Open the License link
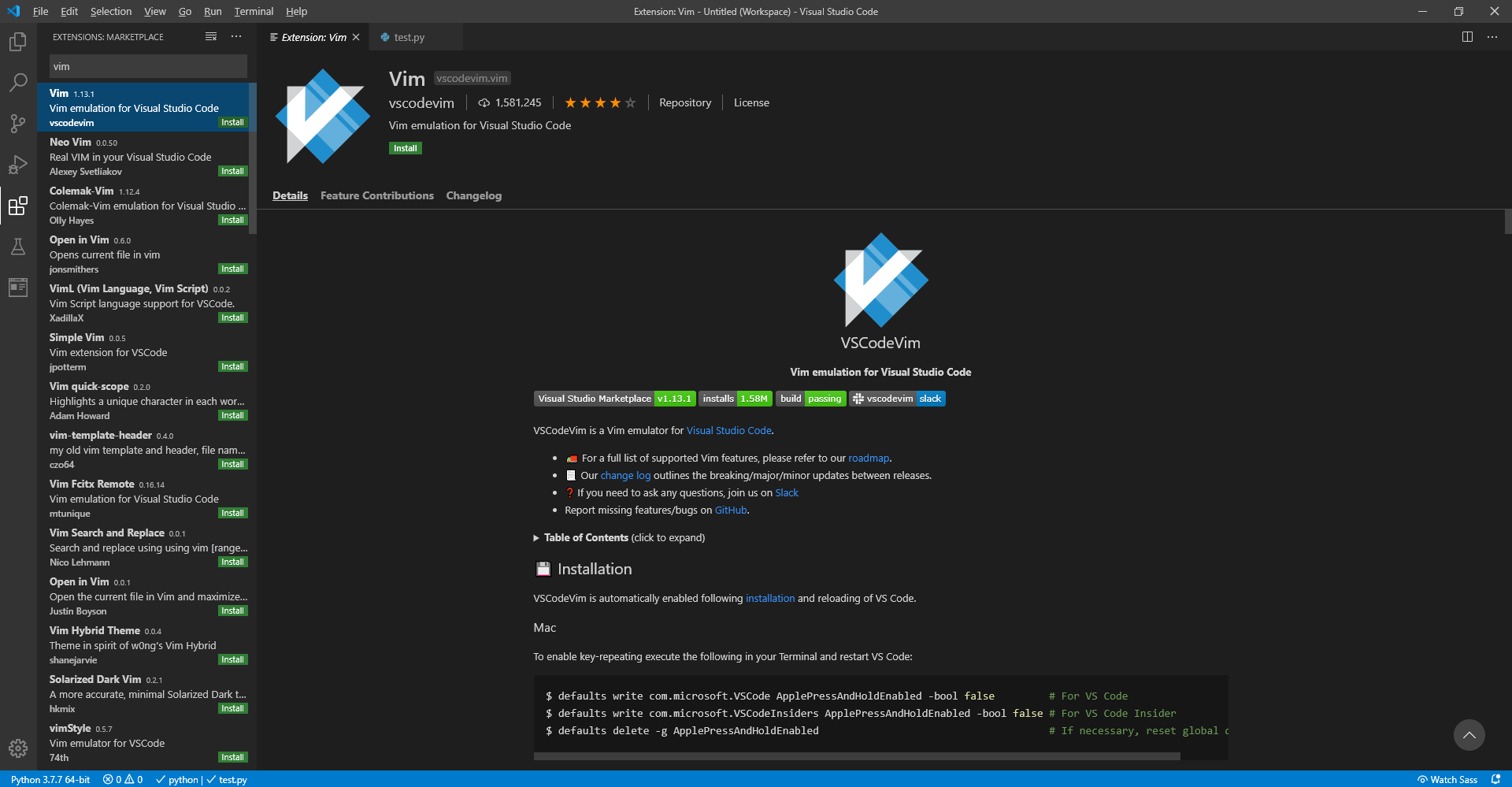The image size is (1512, 787). [751, 102]
